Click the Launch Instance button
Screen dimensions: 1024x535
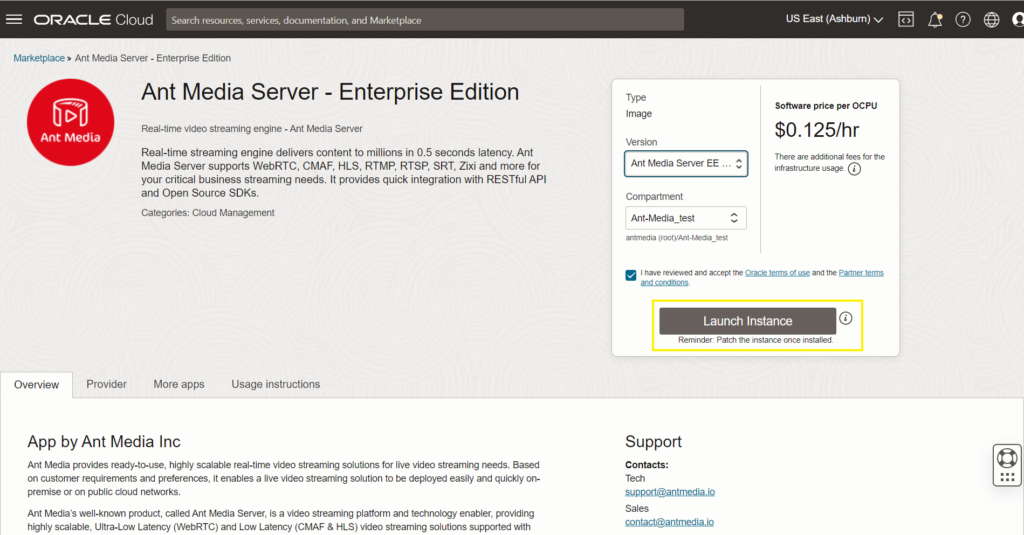747,321
